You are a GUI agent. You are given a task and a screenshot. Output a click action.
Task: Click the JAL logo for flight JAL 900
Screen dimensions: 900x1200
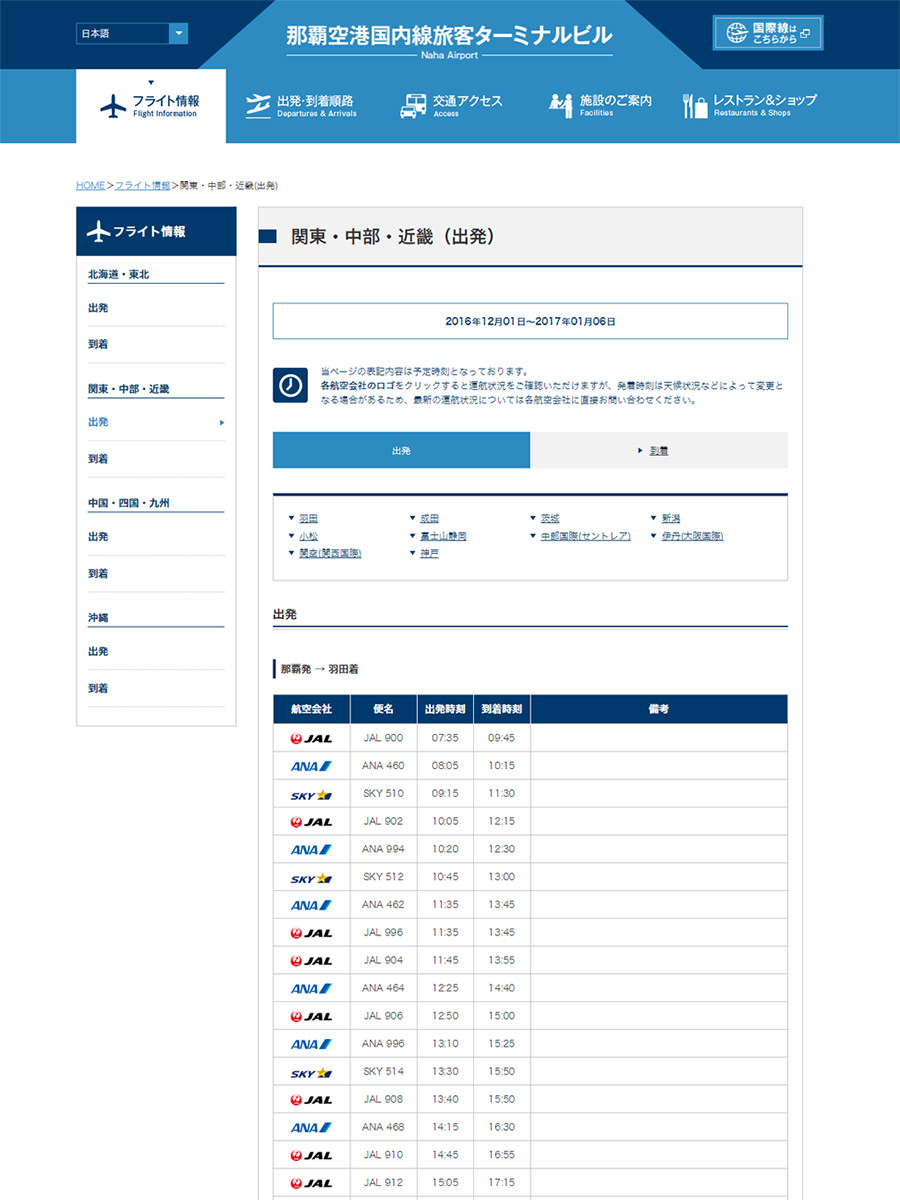point(311,738)
